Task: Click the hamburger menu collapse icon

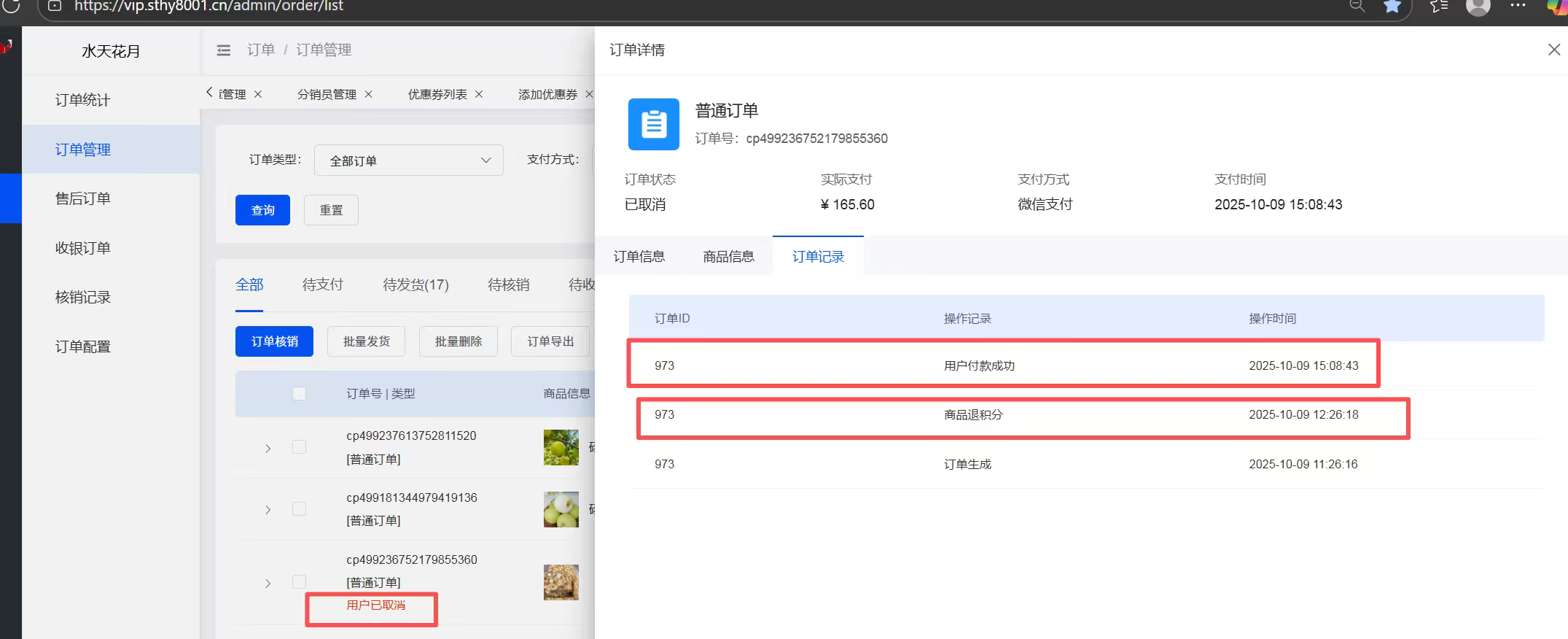Action: (224, 50)
